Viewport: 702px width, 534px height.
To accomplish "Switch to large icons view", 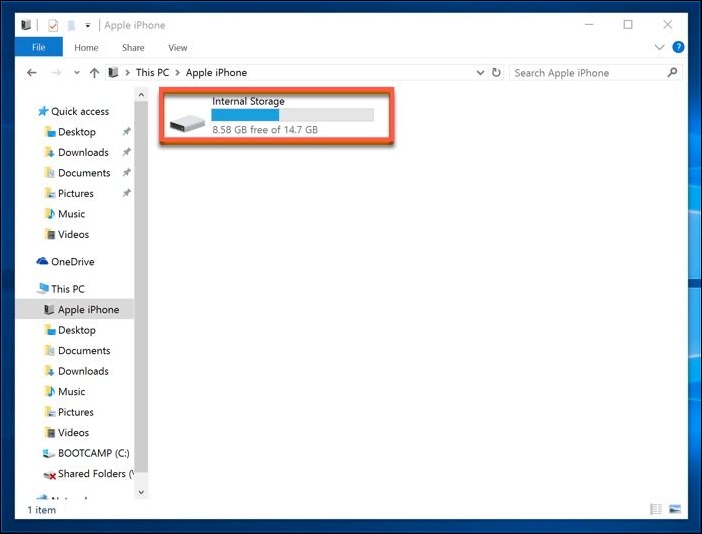I will pos(675,509).
